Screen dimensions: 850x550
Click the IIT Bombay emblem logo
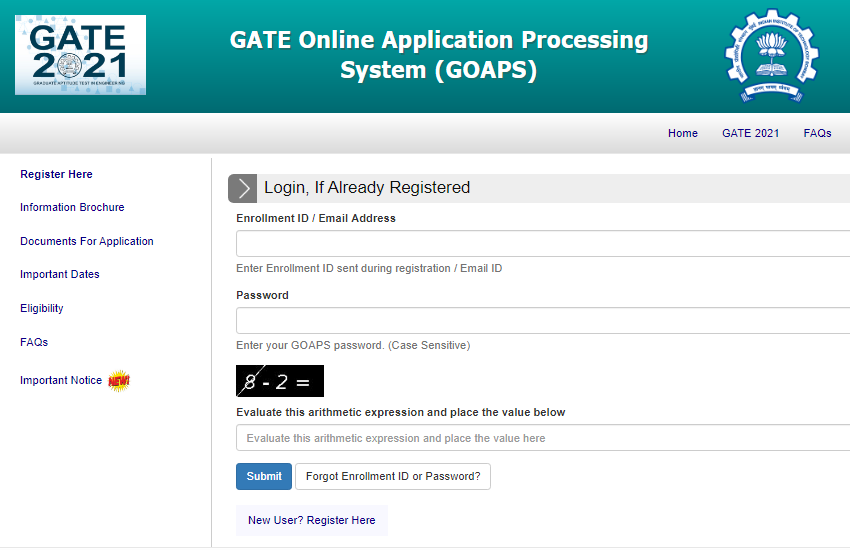(771, 55)
